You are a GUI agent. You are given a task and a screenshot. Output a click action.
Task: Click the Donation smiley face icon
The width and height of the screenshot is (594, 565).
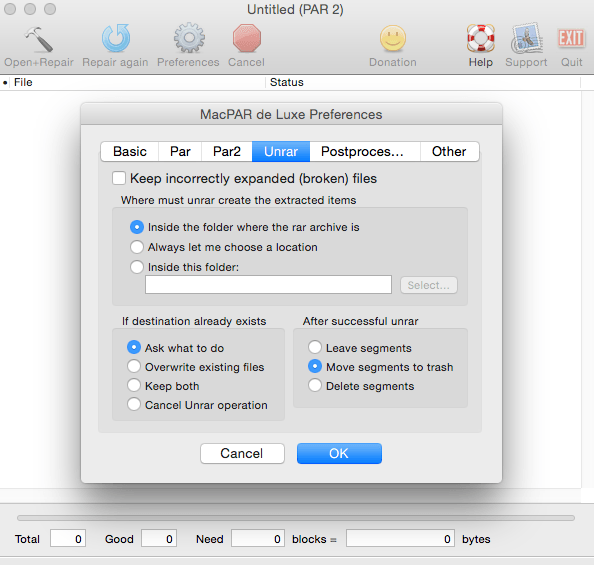[x=393, y=38]
